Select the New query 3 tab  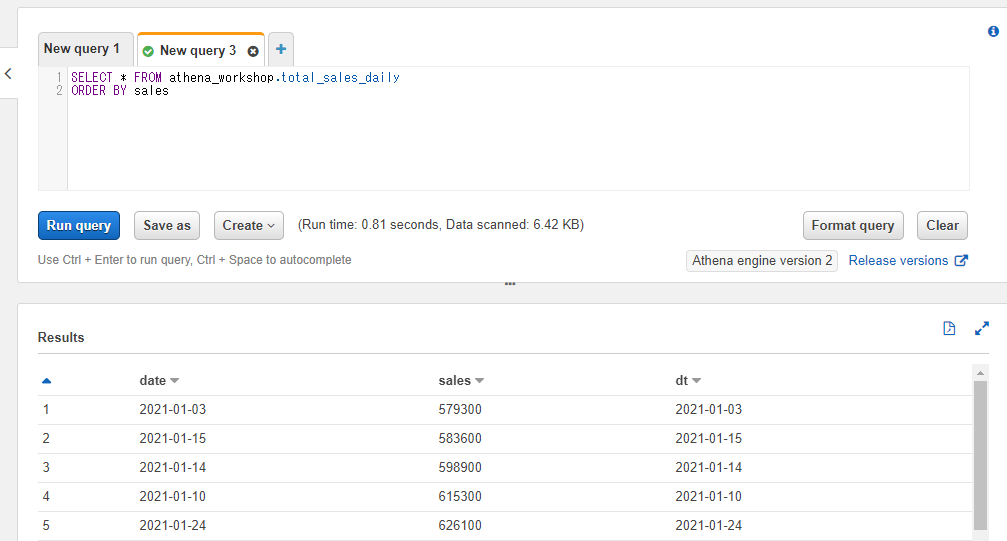click(198, 51)
